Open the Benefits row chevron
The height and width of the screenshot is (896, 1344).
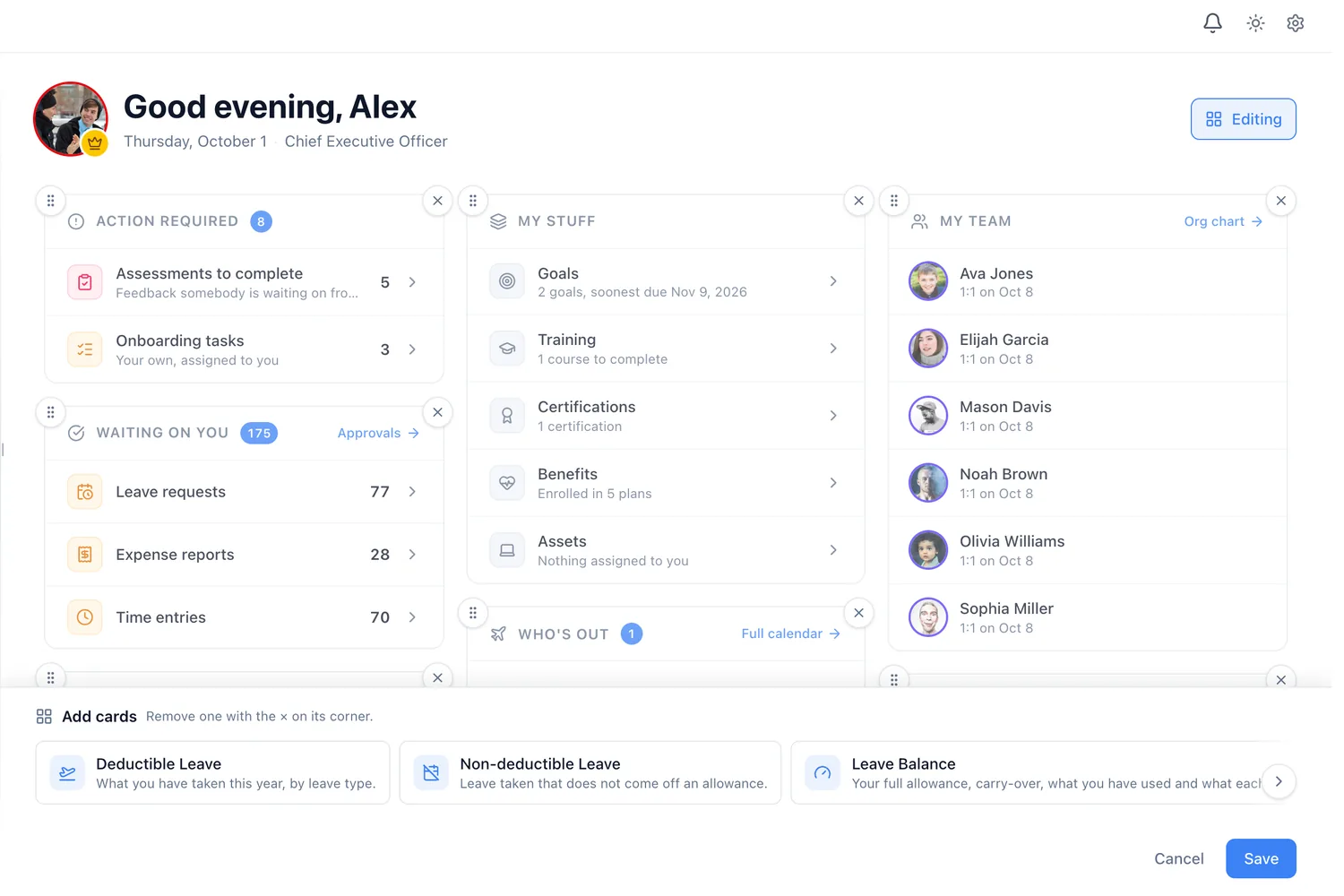pyautogui.click(x=833, y=483)
